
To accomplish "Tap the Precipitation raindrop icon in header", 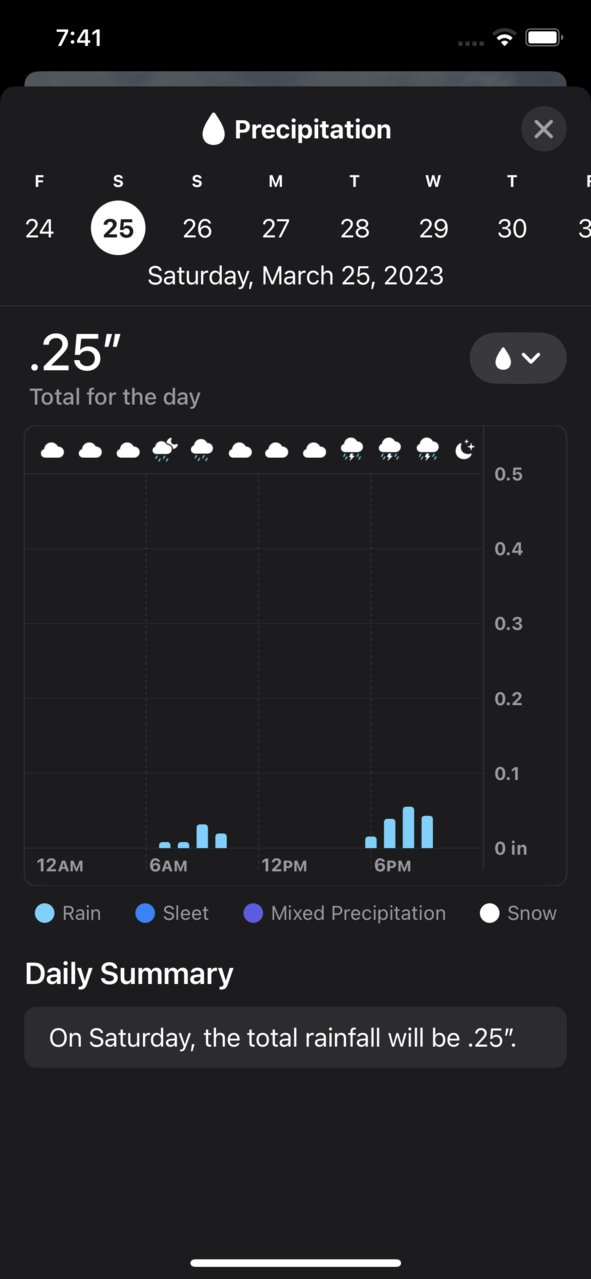I will (x=213, y=129).
